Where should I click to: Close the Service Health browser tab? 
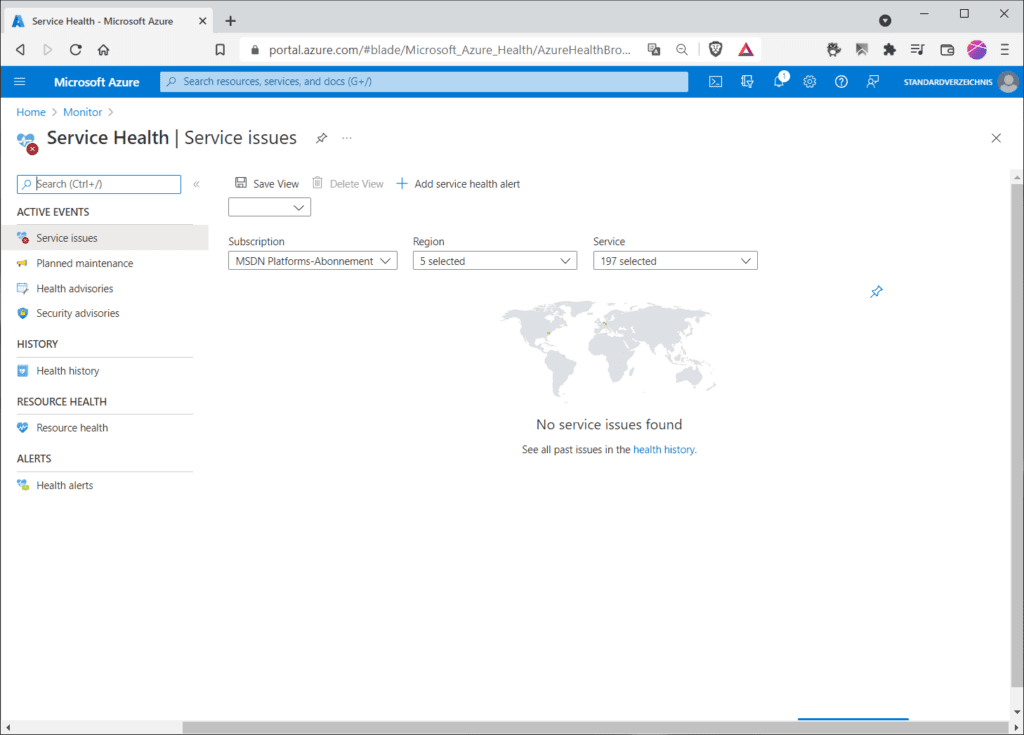pyautogui.click(x=202, y=21)
